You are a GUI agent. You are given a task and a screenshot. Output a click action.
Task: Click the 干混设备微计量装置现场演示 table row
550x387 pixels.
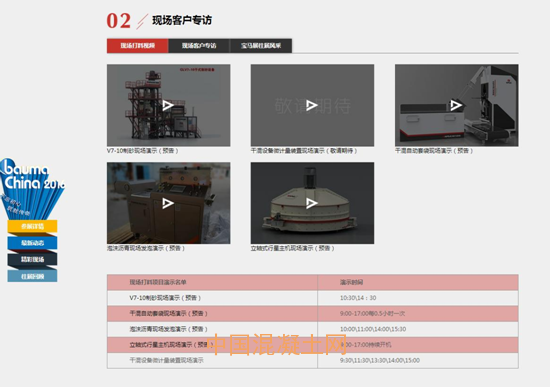coord(313,360)
